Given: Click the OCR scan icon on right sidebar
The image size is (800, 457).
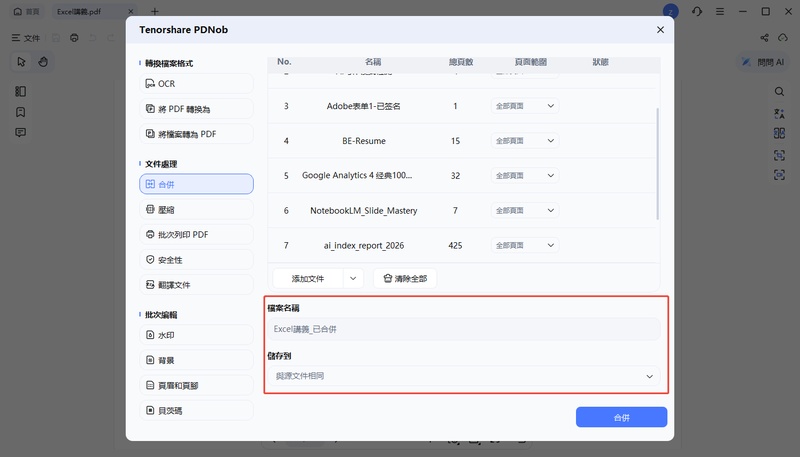Looking at the screenshot, I should pyautogui.click(x=779, y=155).
